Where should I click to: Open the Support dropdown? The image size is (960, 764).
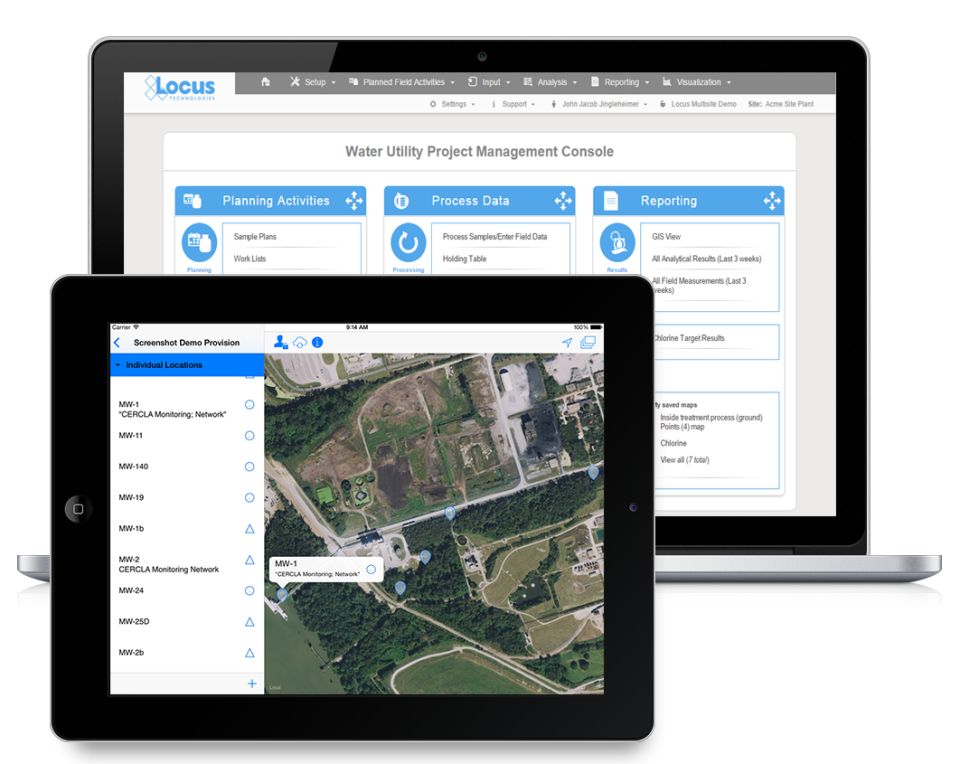(513, 104)
